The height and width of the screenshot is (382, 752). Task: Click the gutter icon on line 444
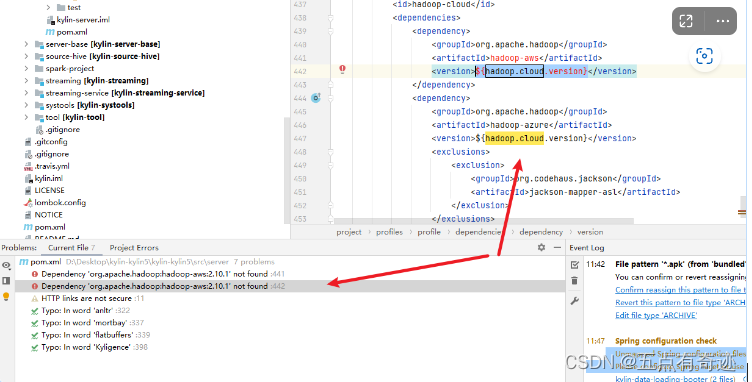(316, 98)
